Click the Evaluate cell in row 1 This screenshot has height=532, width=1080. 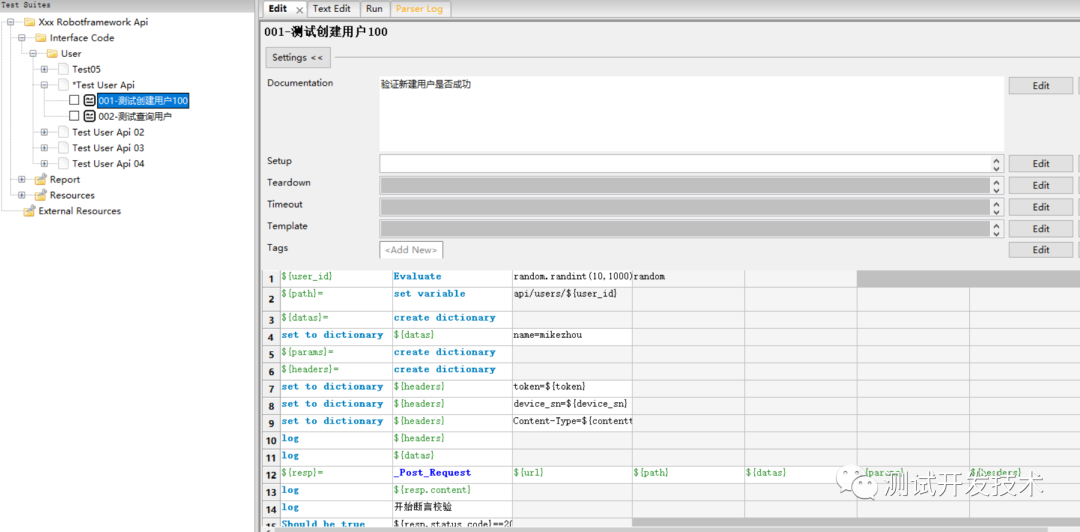pyautogui.click(x=452, y=278)
